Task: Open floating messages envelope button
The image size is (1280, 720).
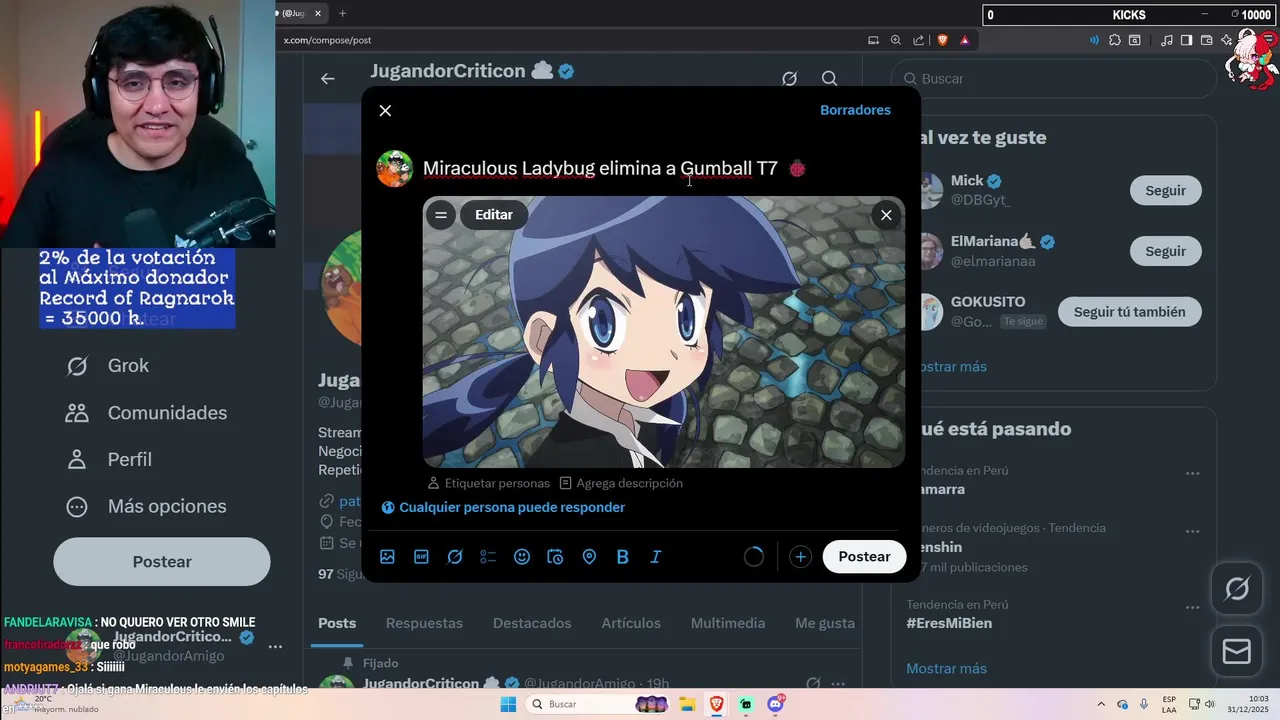Action: point(1237,652)
